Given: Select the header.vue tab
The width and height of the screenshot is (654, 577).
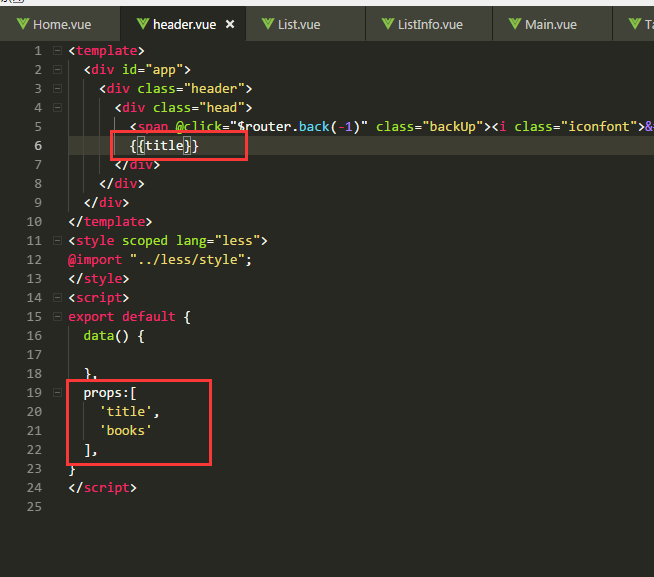Looking at the screenshot, I should point(184,24).
